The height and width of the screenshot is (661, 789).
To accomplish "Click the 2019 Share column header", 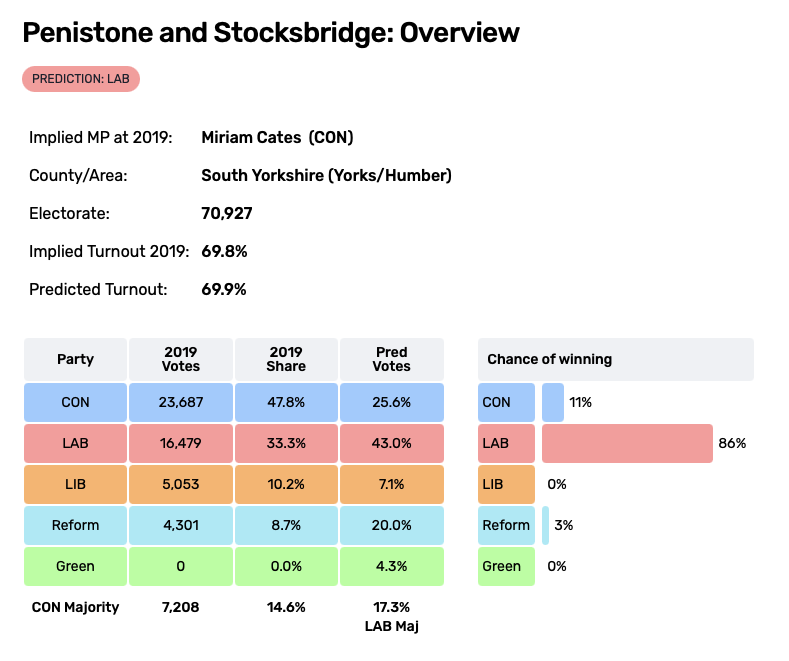I will pos(286,360).
